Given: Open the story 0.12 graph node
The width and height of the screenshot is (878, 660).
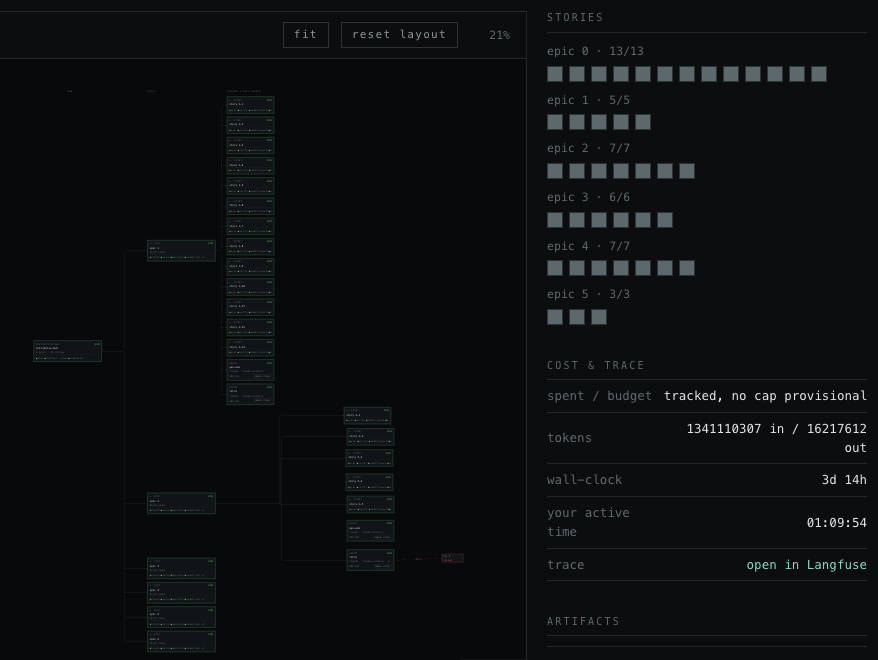Looking at the screenshot, I should pos(250,327).
